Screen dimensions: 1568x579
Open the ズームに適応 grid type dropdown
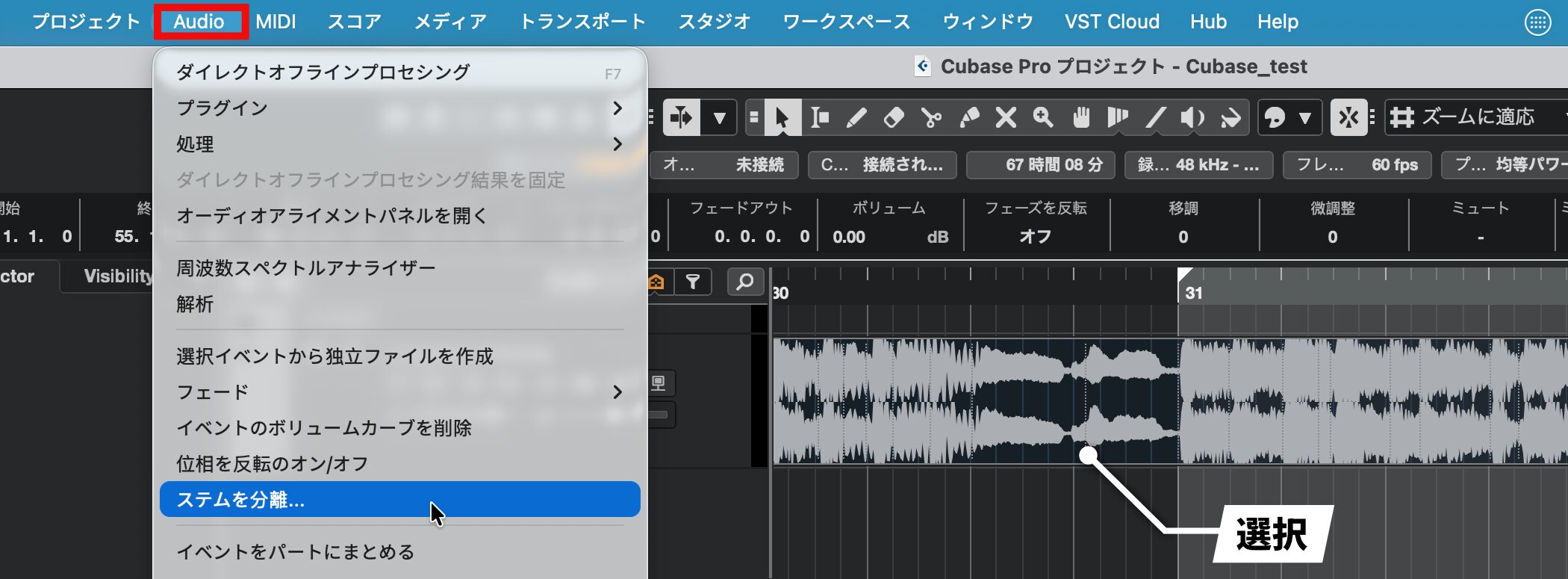tap(1475, 117)
